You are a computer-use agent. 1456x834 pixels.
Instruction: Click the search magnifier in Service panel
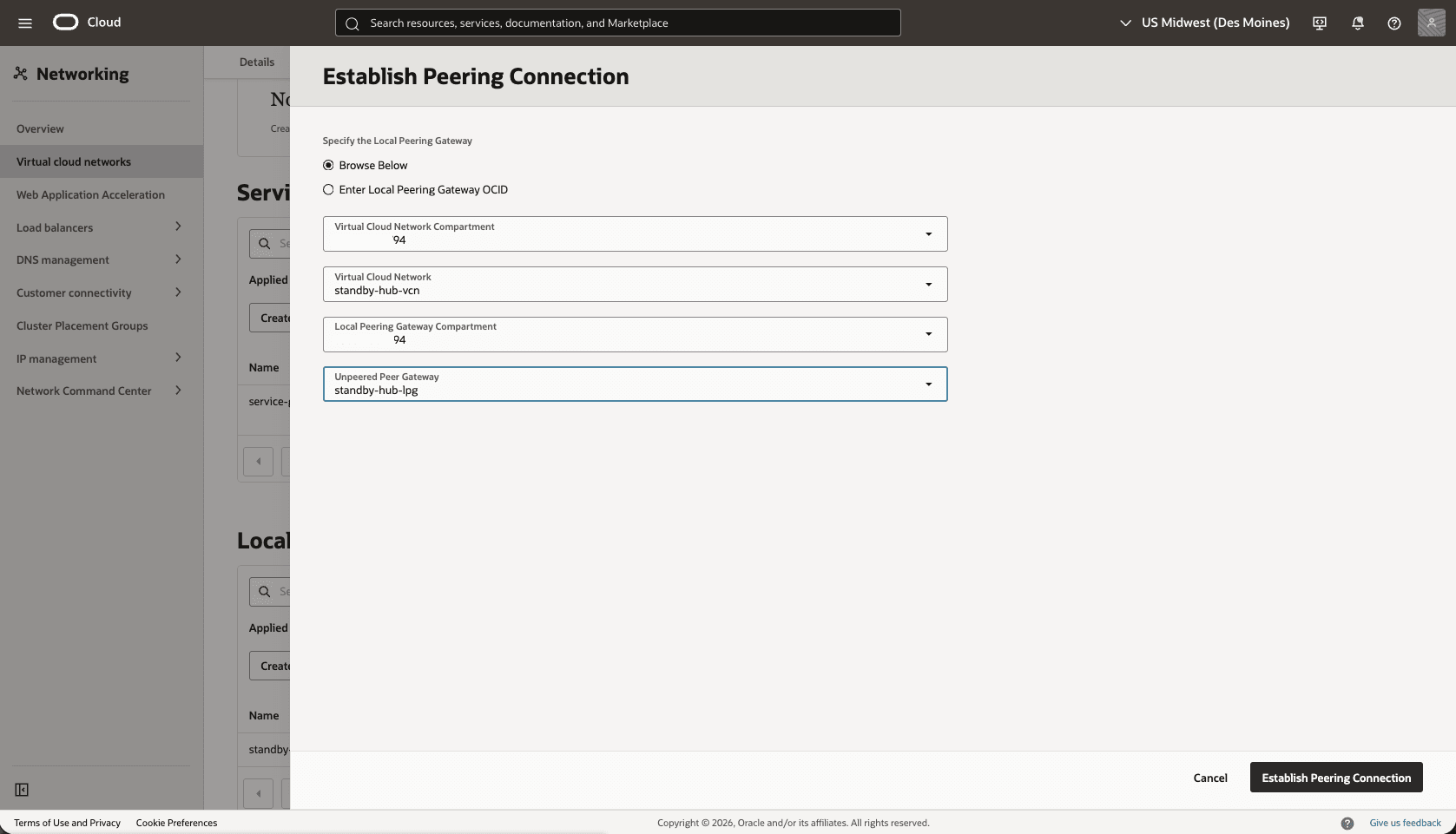click(x=266, y=244)
